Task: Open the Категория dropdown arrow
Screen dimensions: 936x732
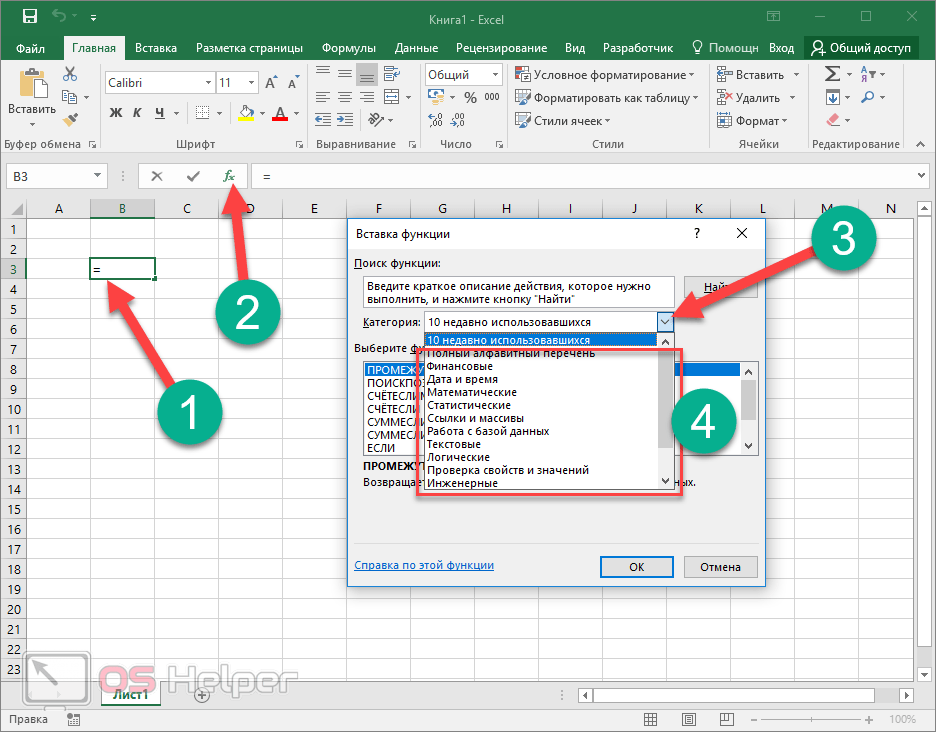Action: tap(666, 322)
